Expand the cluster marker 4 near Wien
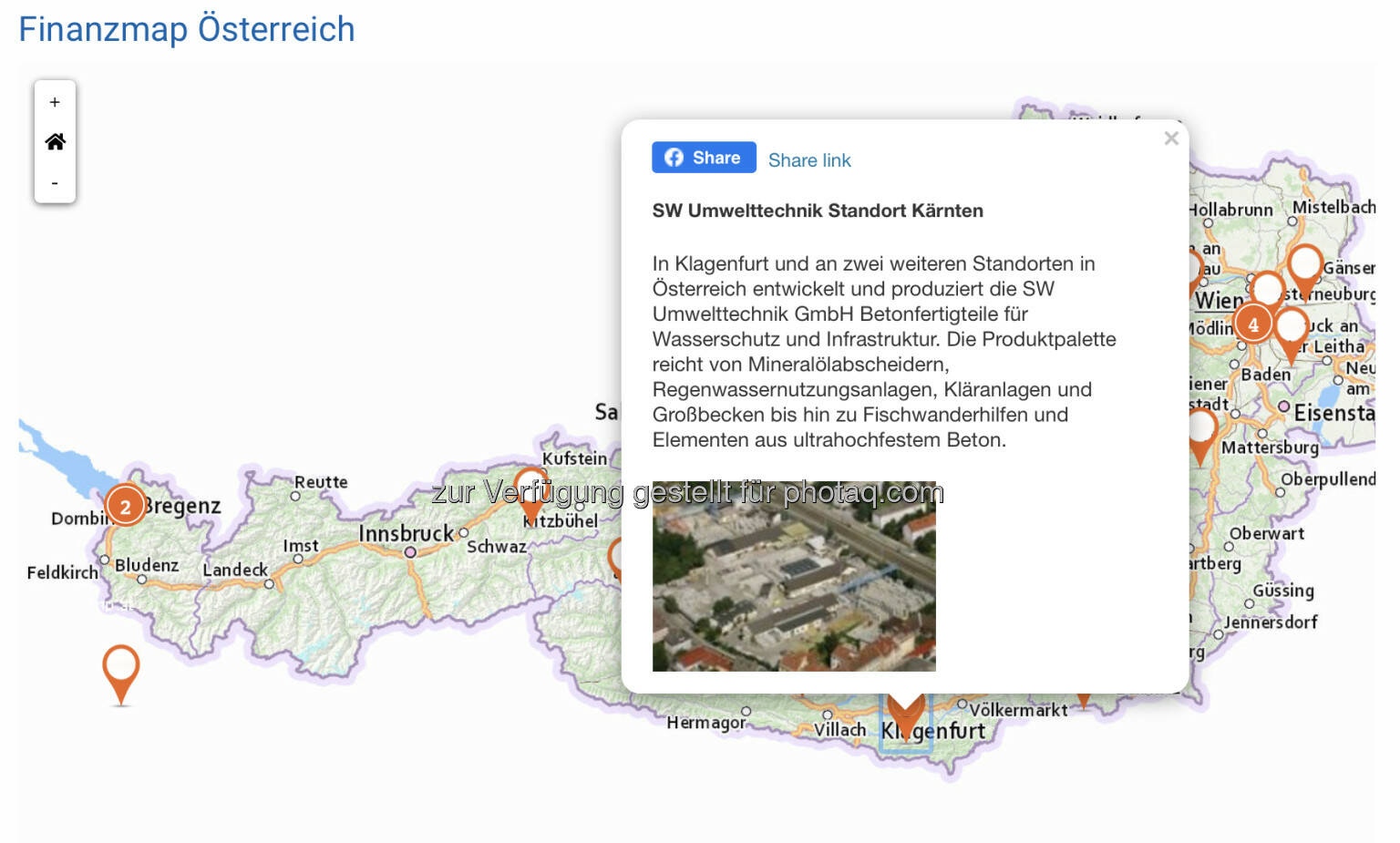The height and width of the screenshot is (843, 1400). coord(1253,324)
